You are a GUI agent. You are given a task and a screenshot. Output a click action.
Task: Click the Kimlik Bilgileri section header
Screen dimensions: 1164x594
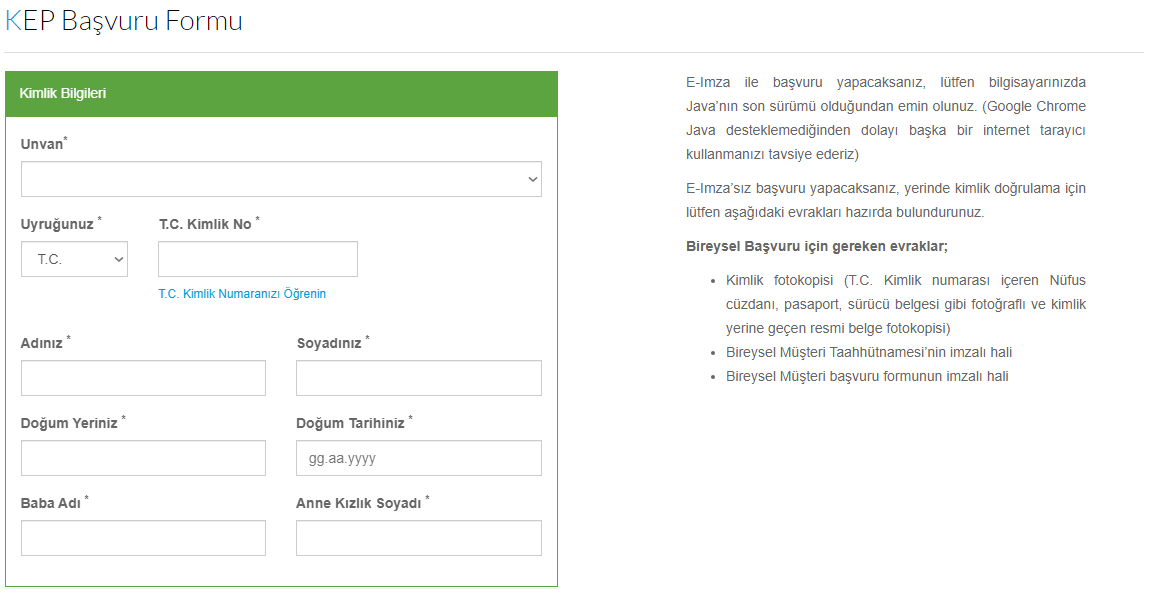pos(281,94)
